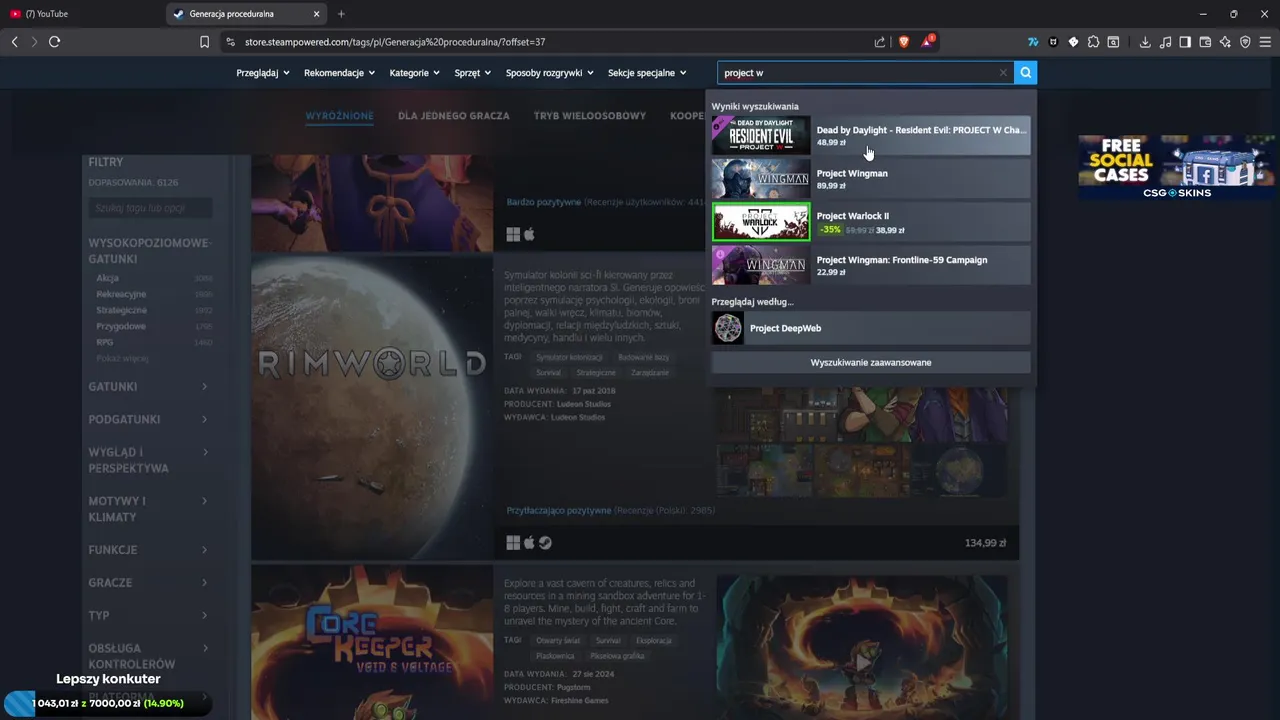Open the browser hamburger menu
This screenshot has height=720, width=1280.
click(x=1265, y=42)
